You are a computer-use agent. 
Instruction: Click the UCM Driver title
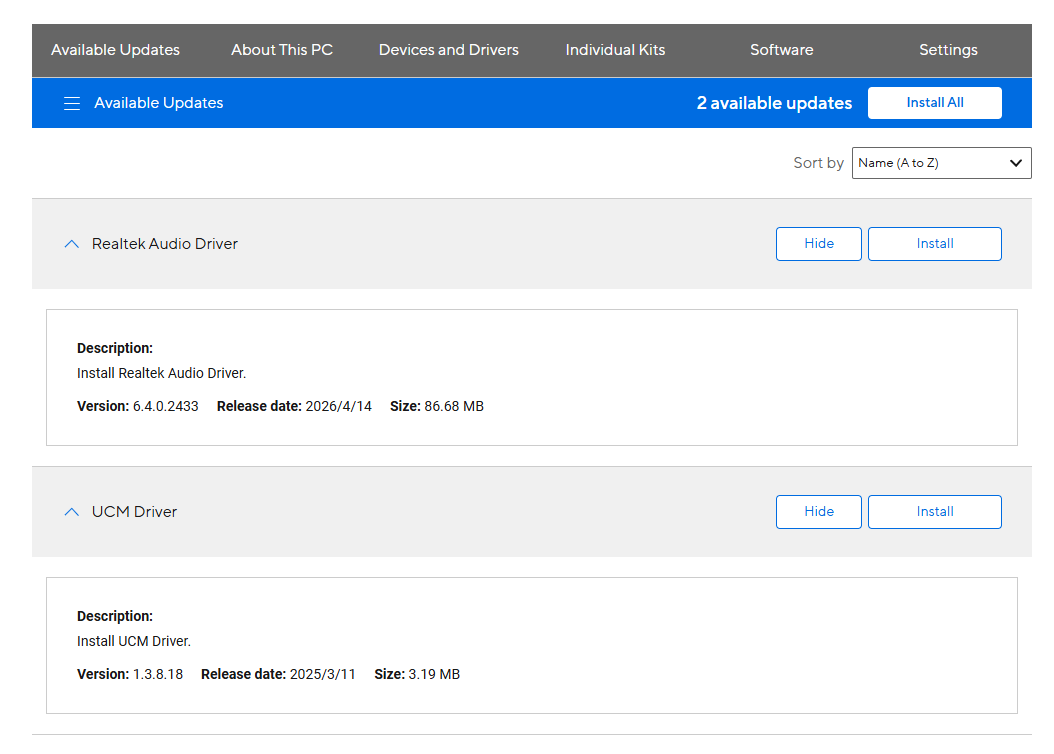coord(134,512)
